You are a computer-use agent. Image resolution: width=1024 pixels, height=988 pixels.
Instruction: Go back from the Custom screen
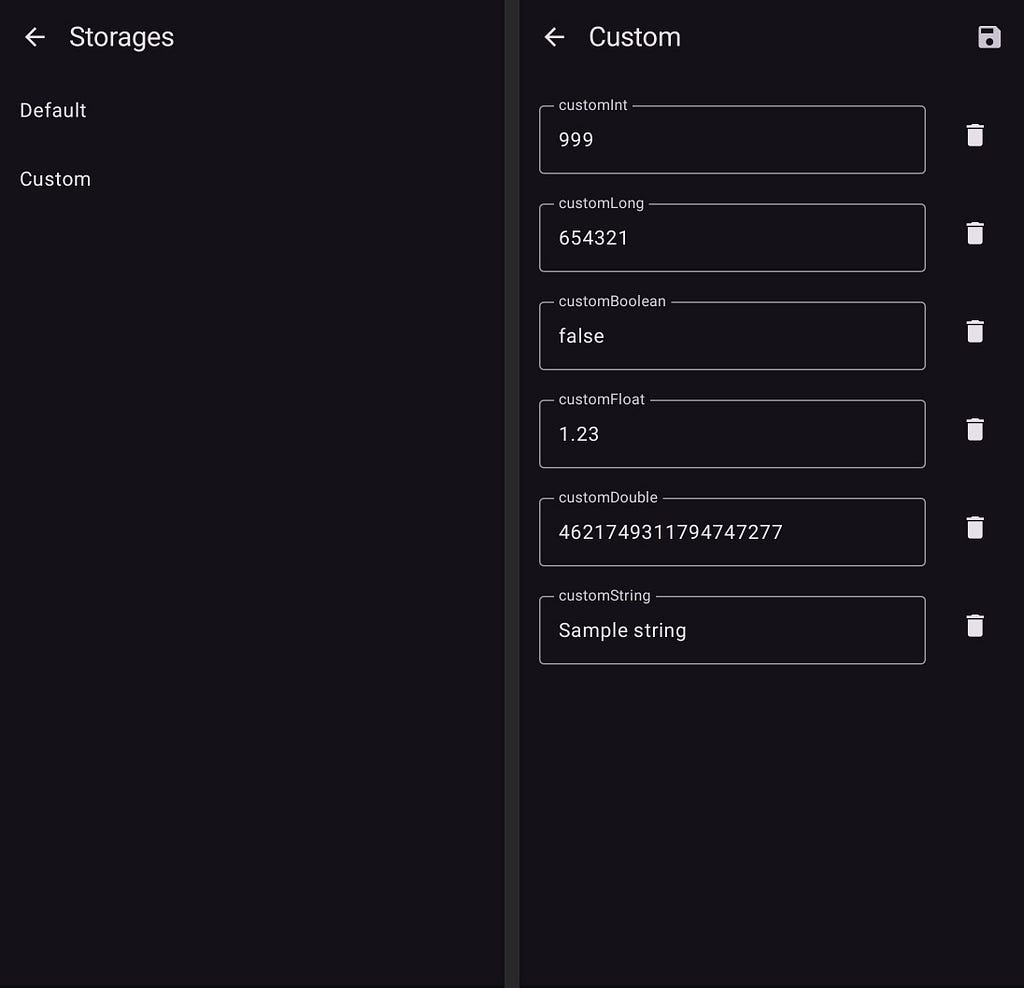(x=554, y=37)
